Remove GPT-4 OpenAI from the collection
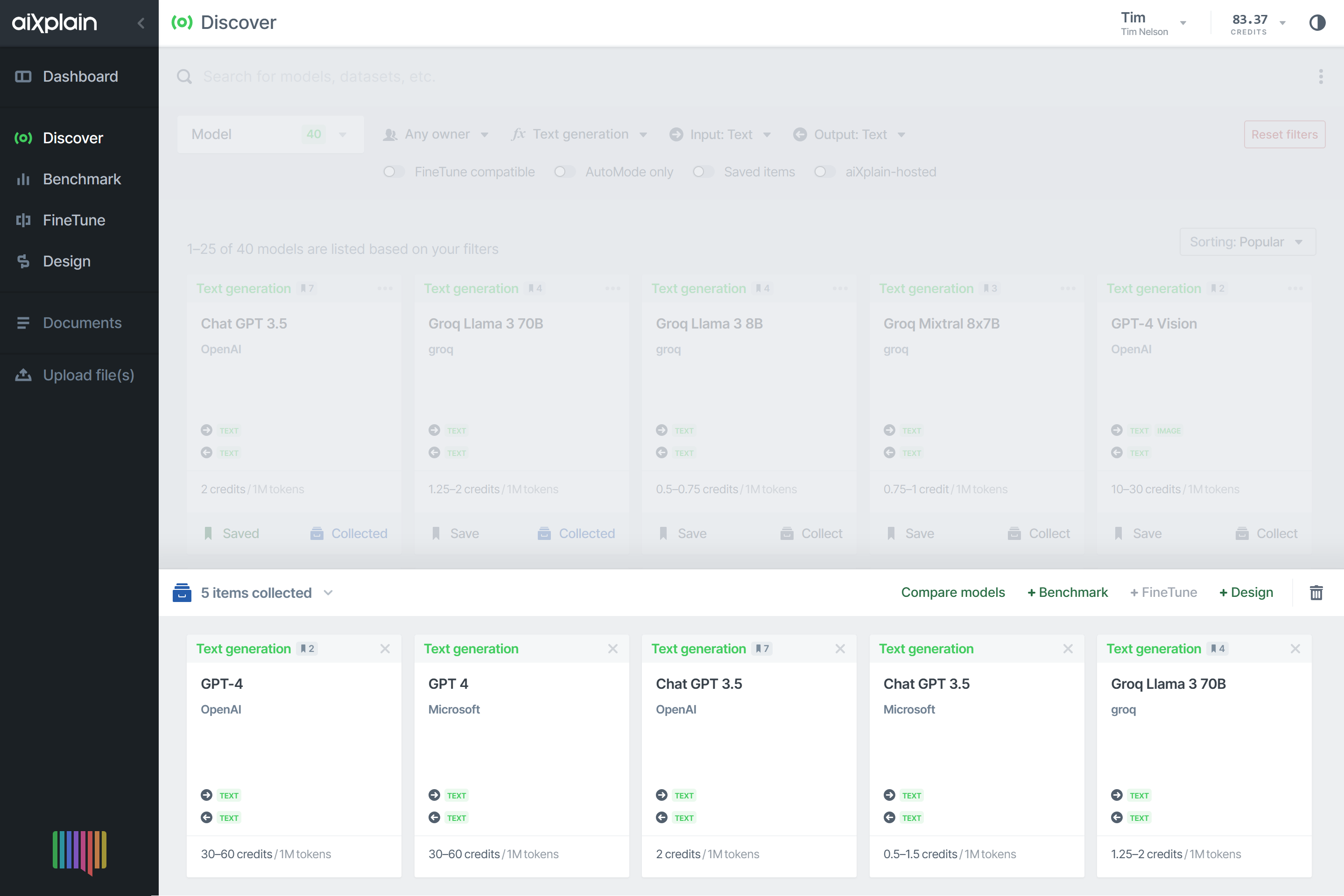The height and width of the screenshot is (896, 1344). (385, 649)
